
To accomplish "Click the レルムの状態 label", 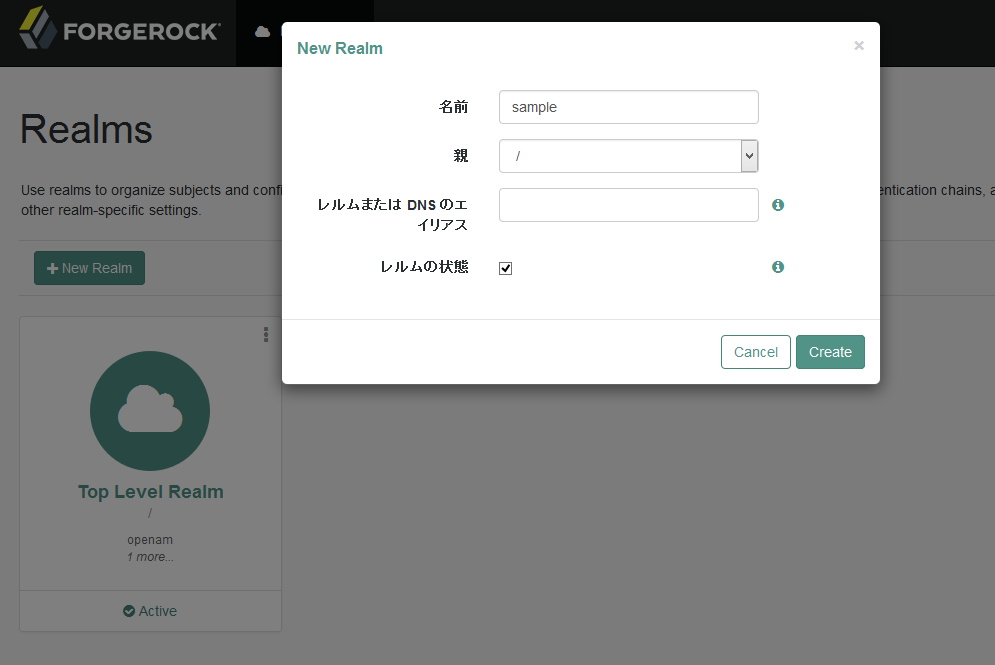I will [424, 267].
